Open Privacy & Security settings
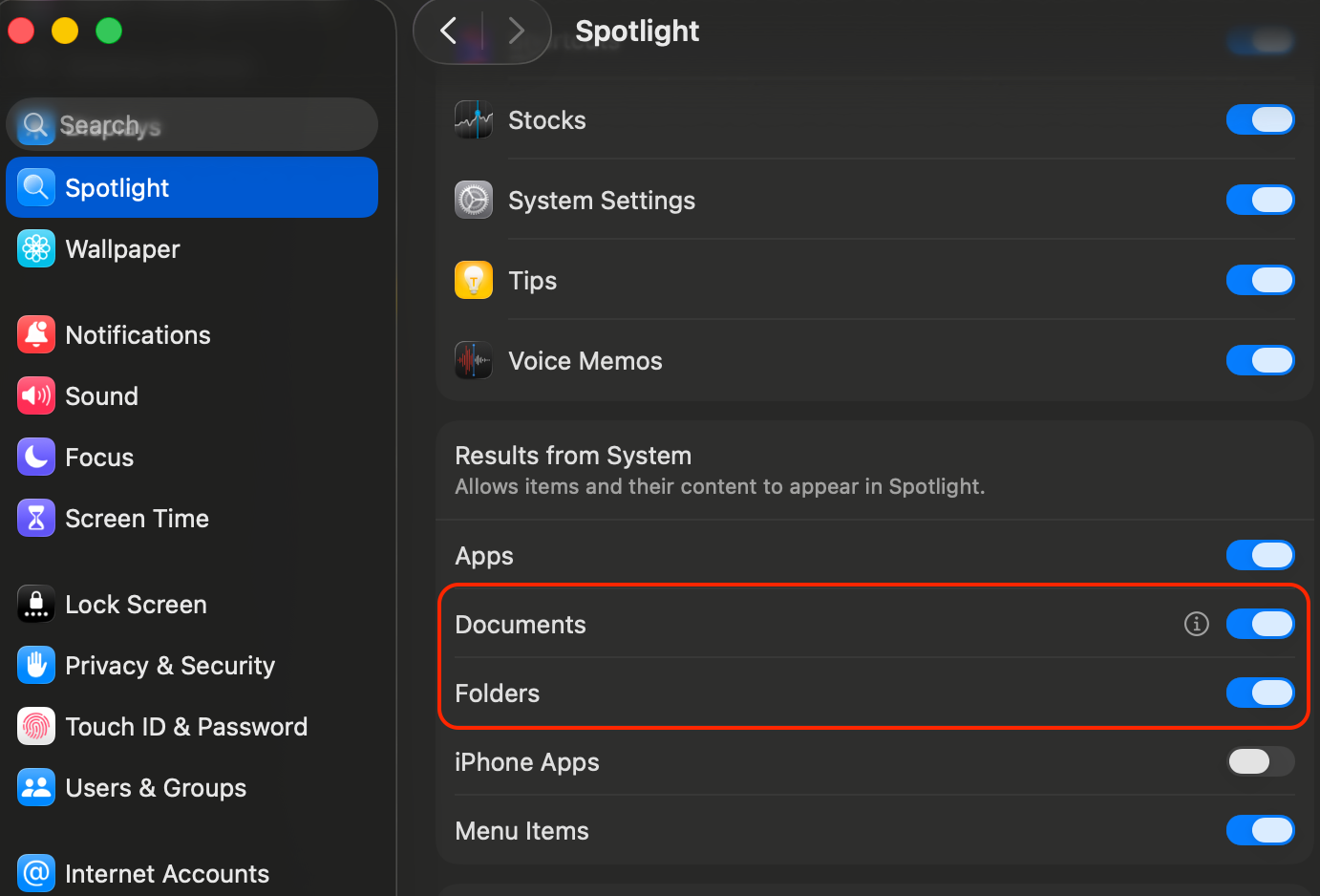1320x896 pixels. (x=170, y=666)
